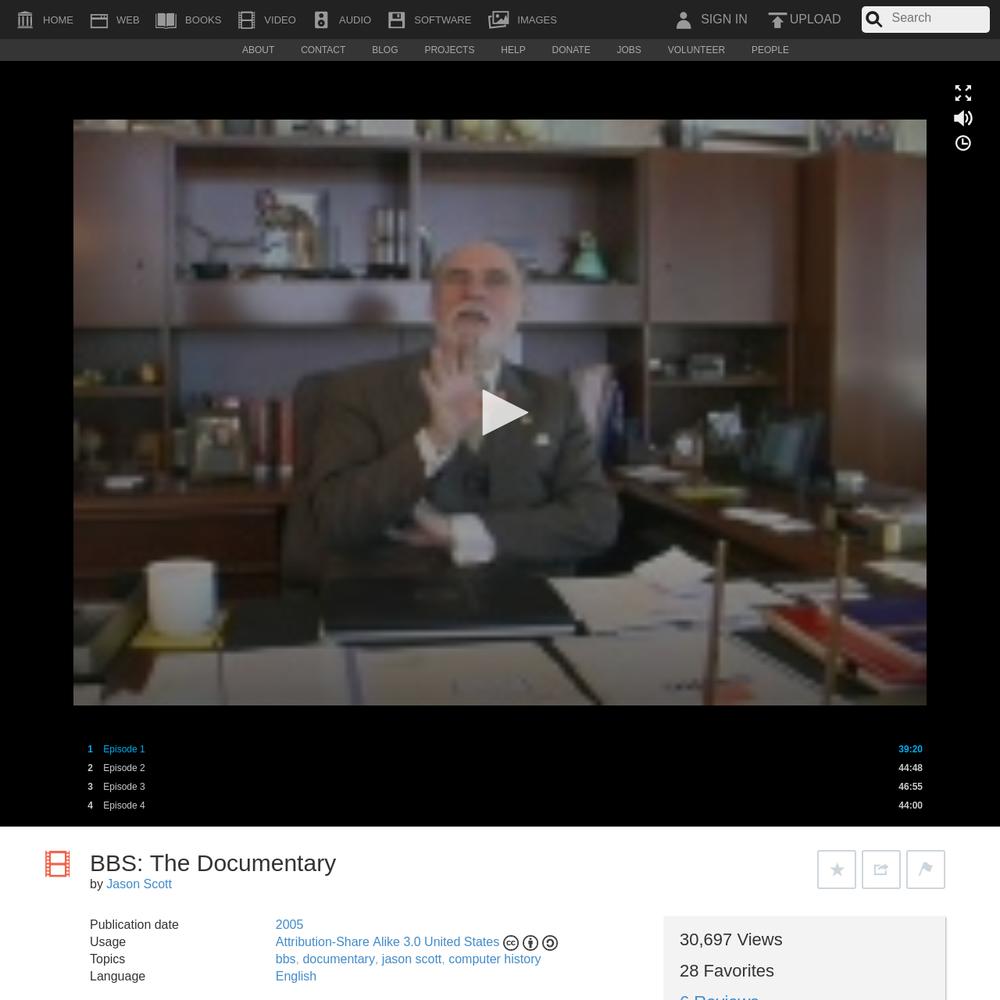The width and height of the screenshot is (1000, 1000).
Task: Open the Jason Scott author link
Action: (139, 884)
